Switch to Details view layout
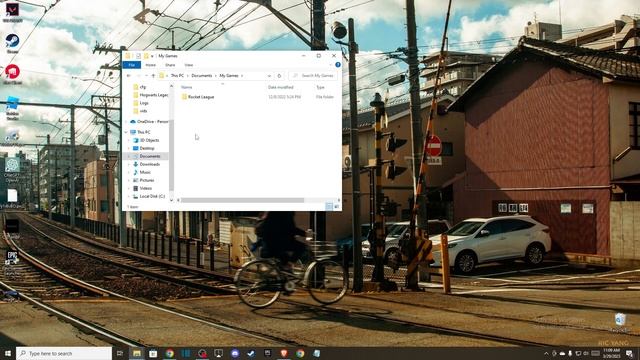Image resolution: width=640 pixels, height=360 pixels. [329, 207]
